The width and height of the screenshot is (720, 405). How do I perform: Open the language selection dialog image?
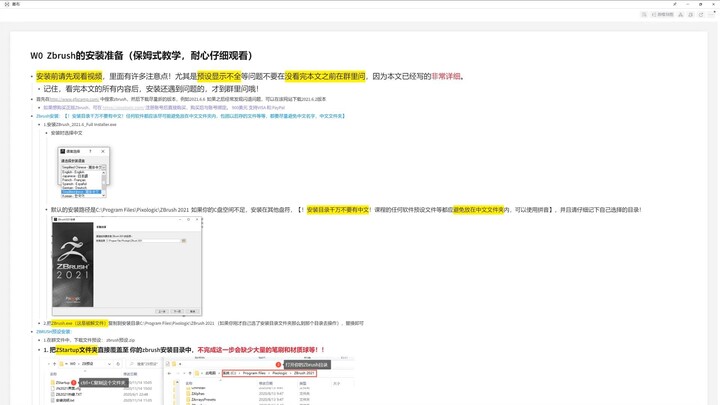84,173
